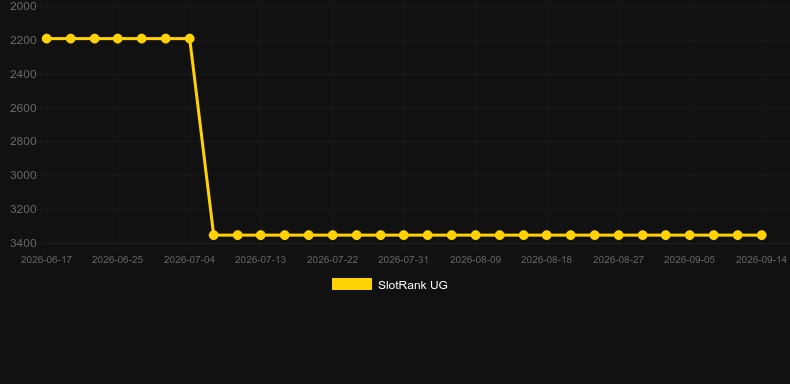Select the data point above 2026-06-25
This screenshot has height=384, width=790.
117,39
